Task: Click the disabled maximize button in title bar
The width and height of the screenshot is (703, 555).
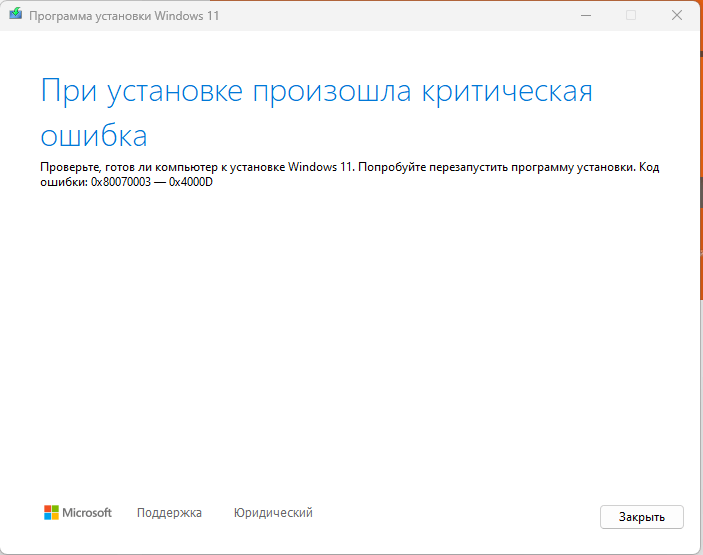Action: 631,16
